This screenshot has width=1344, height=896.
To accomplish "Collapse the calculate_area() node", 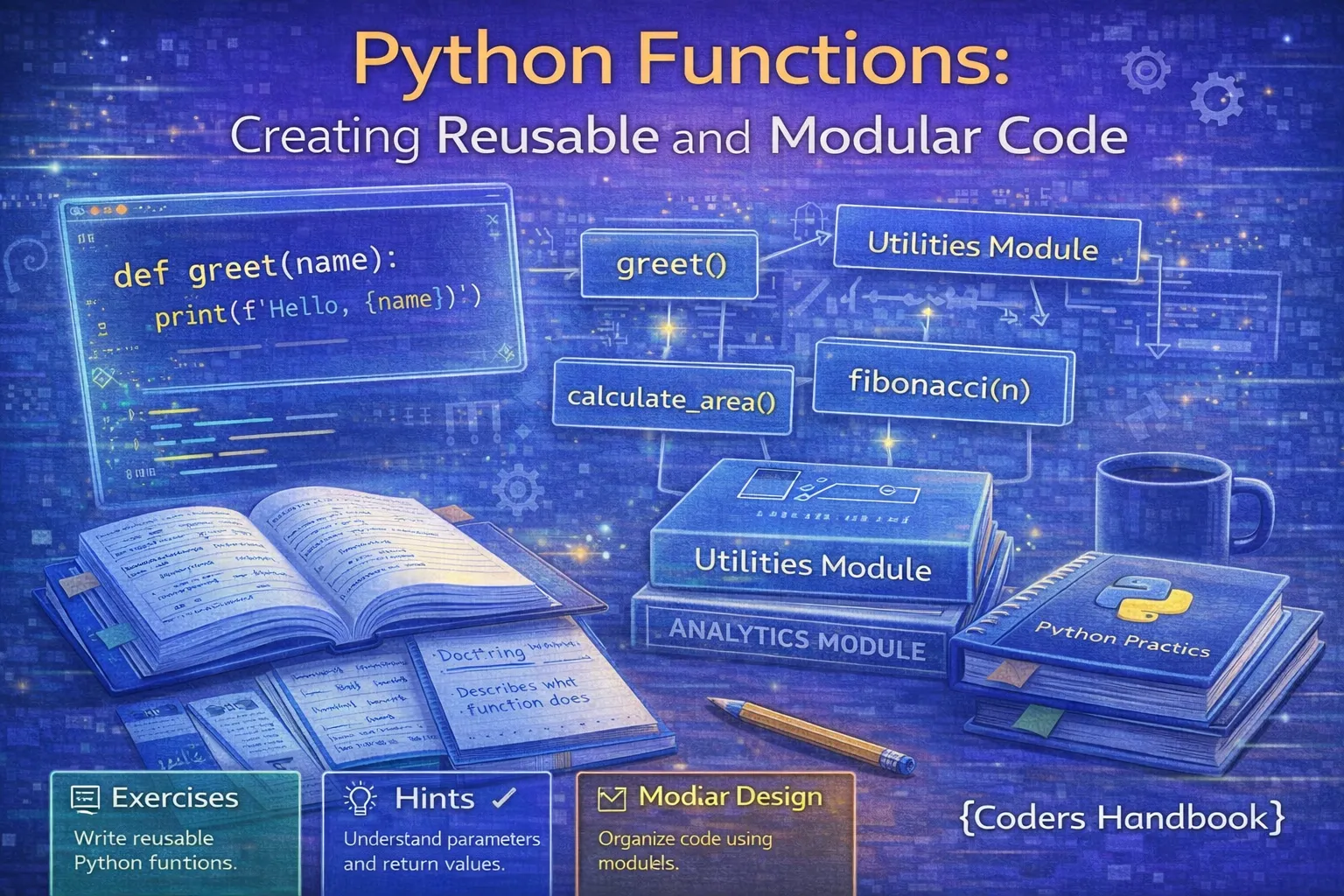I will coord(672,399).
